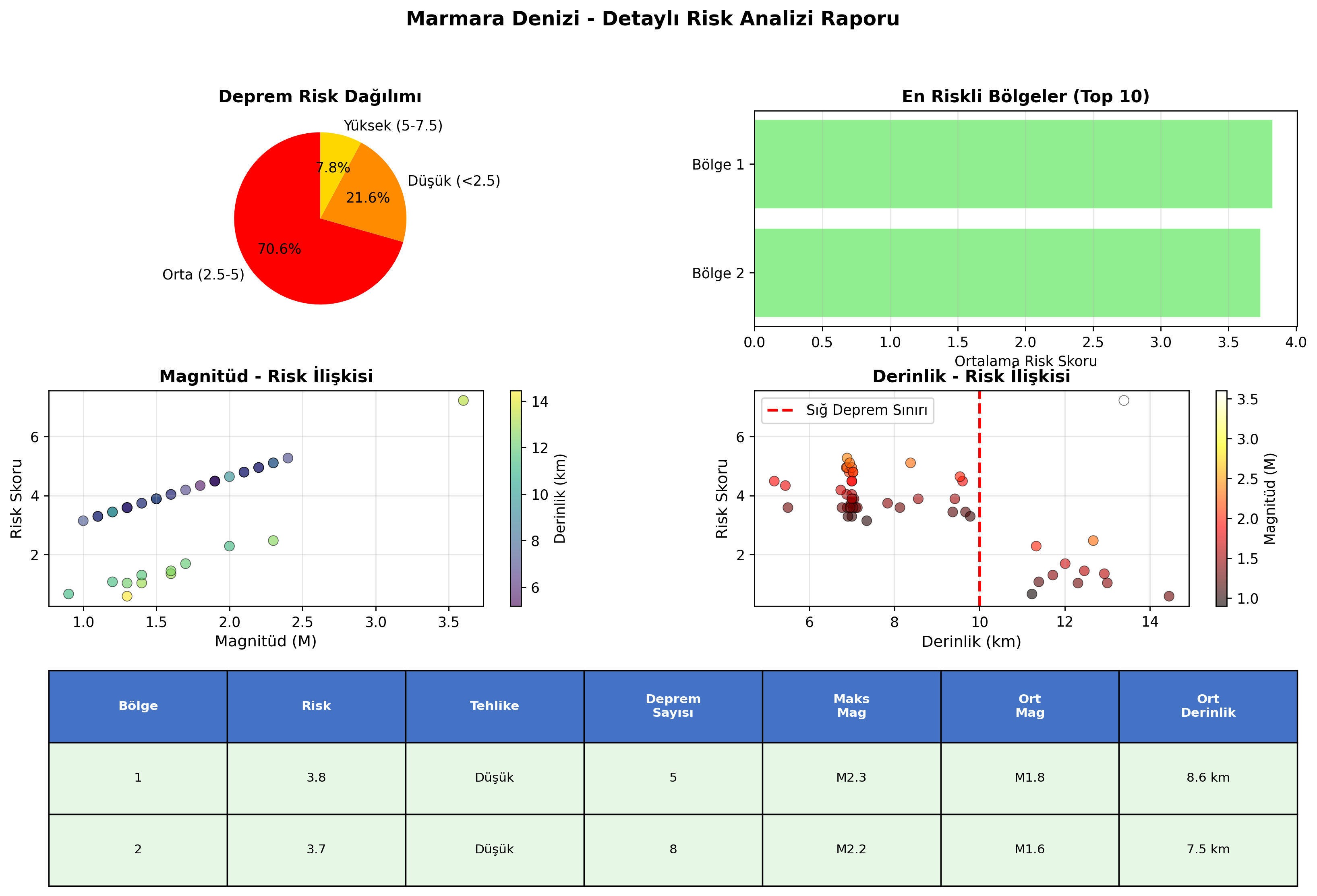1317x896 pixels.
Task: Click the 'Derinlik (km)' colorbar
Action: [516, 499]
